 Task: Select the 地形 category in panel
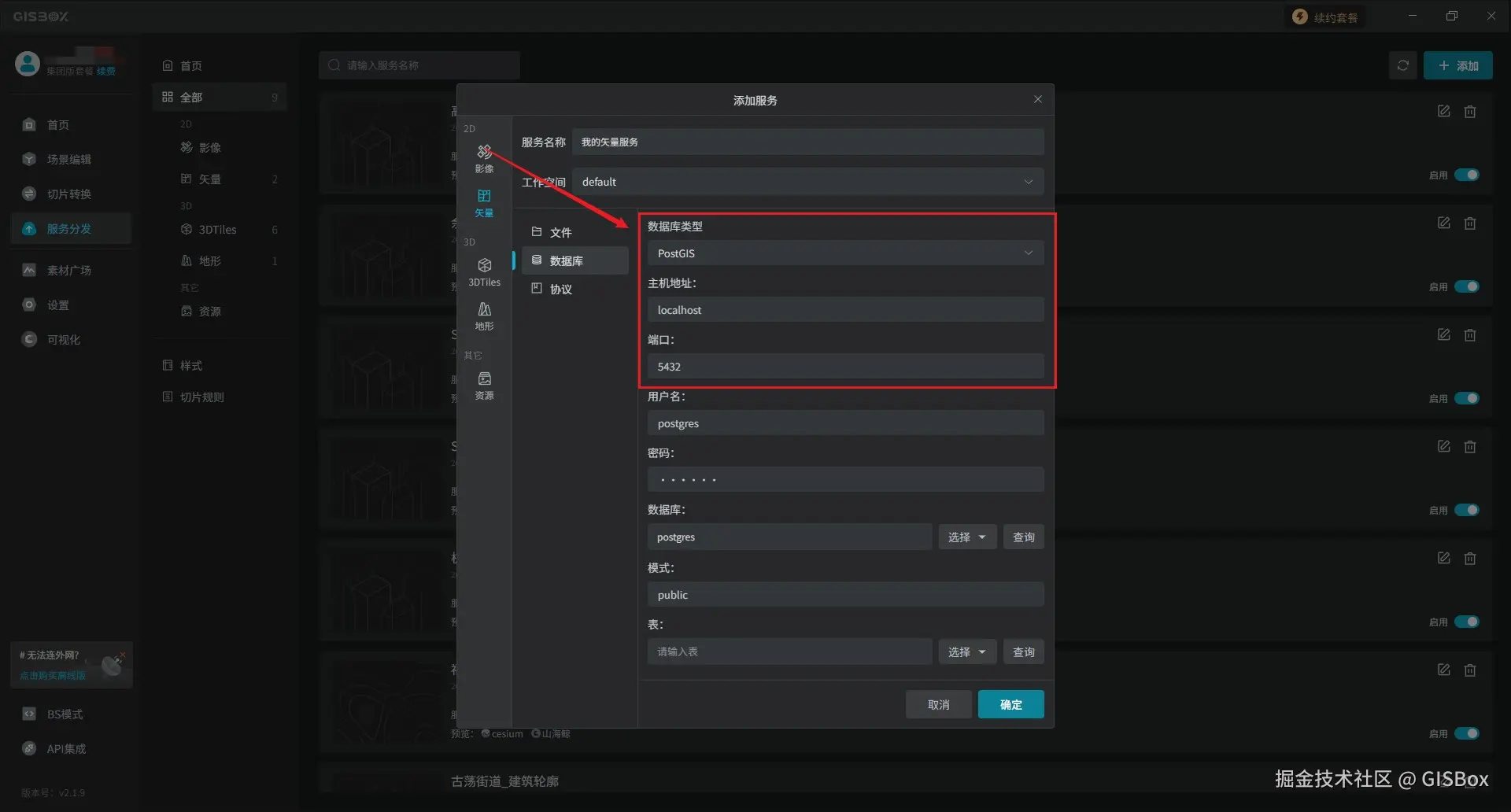point(220,260)
